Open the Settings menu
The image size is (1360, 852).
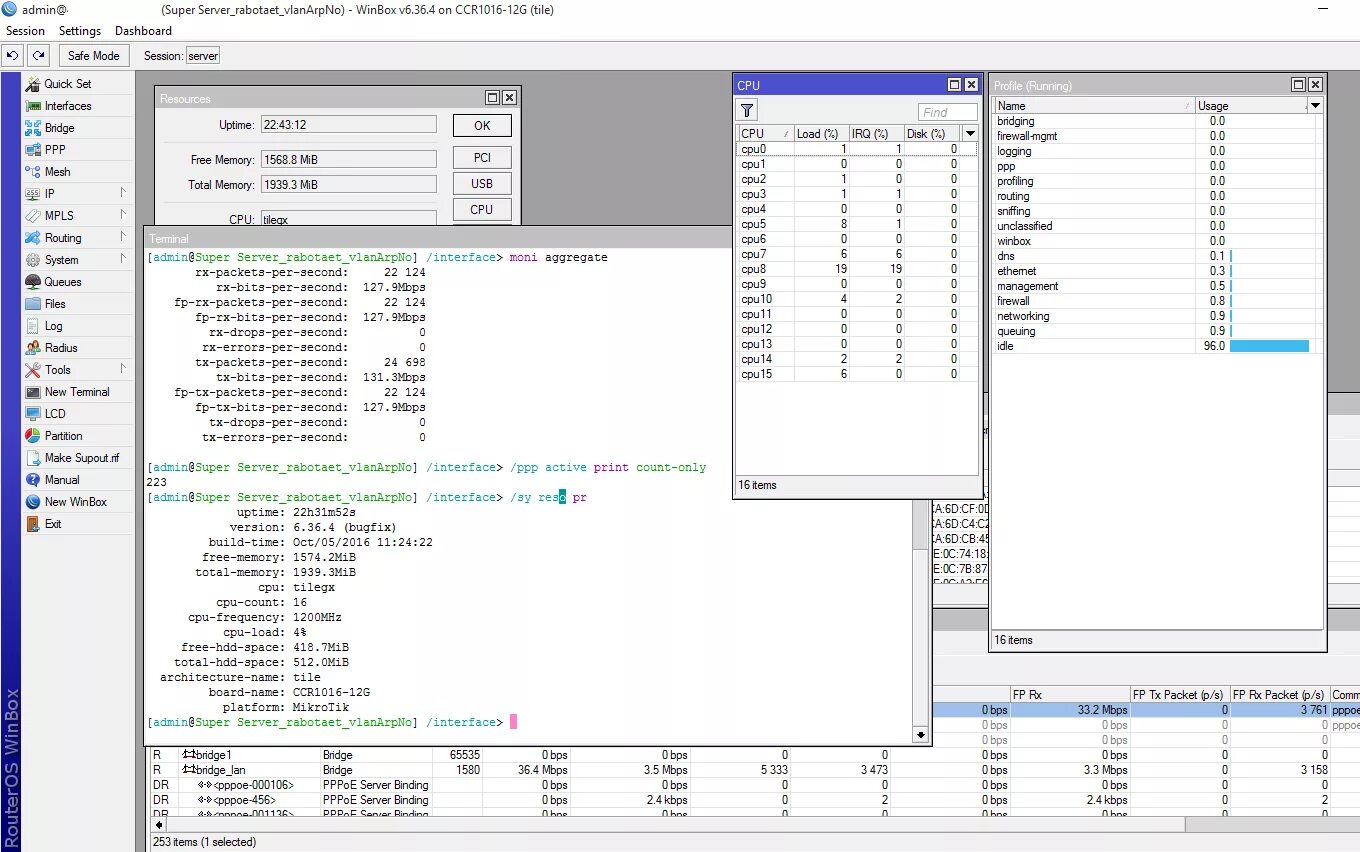[x=80, y=31]
